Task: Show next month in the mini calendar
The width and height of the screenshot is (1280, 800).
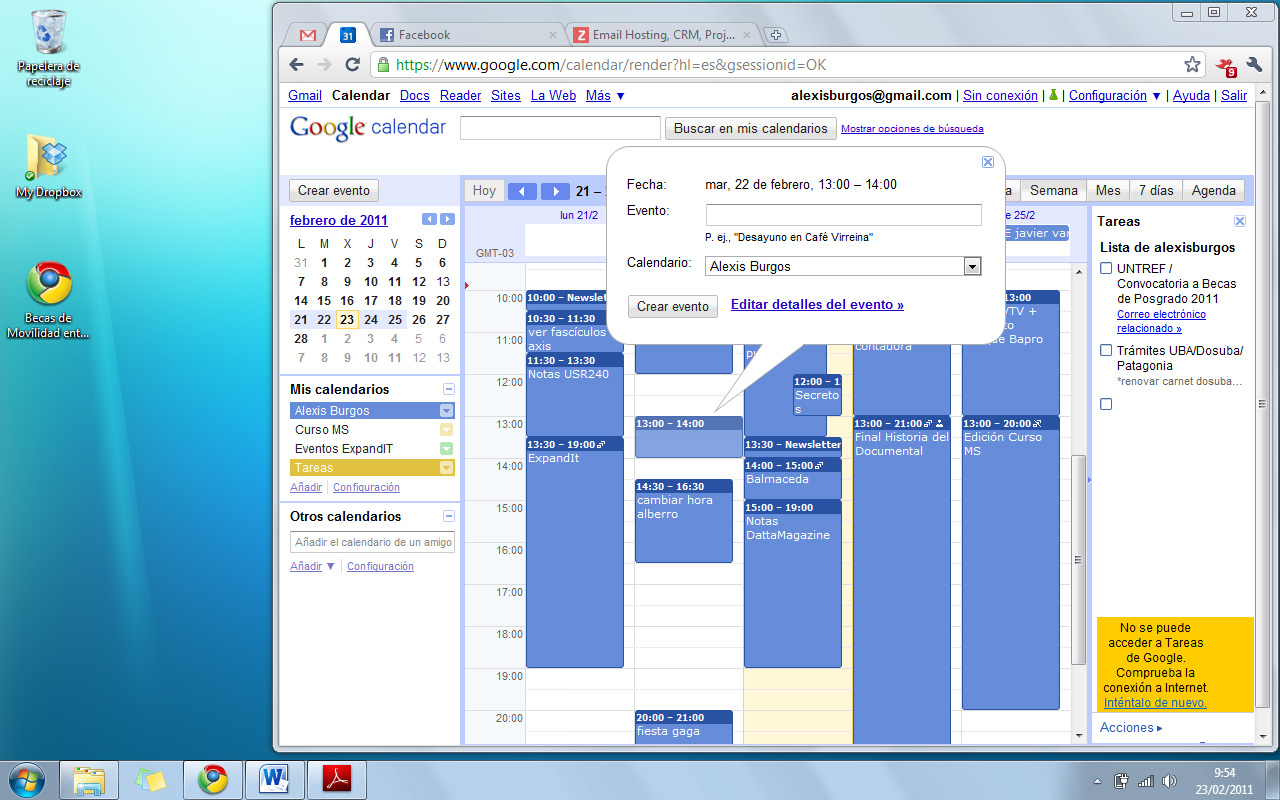Action: pos(447,219)
